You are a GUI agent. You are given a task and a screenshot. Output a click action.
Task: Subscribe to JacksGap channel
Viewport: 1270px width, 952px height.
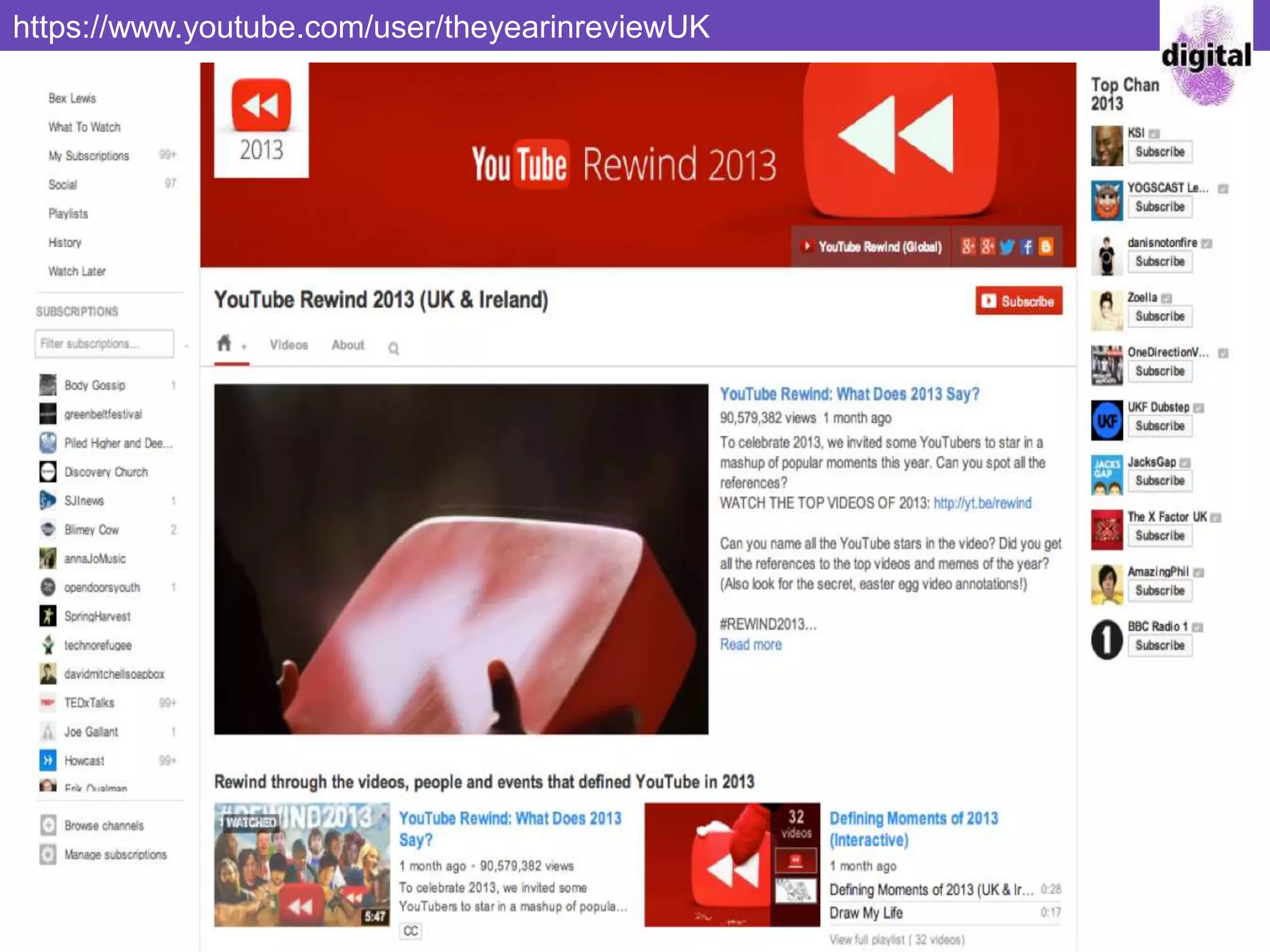point(1160,480)
